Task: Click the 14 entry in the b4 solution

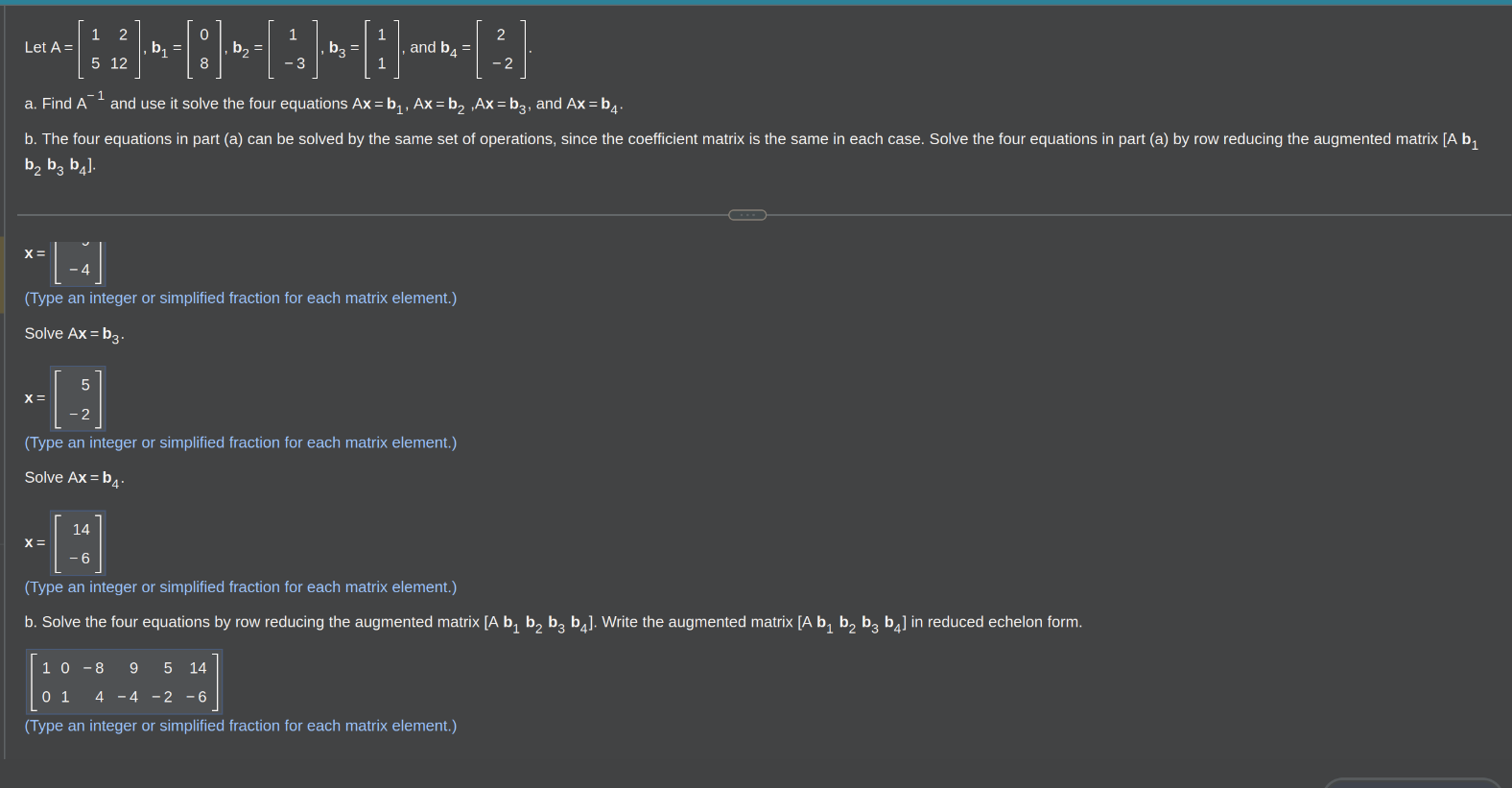Action: (x=82, y=530)
